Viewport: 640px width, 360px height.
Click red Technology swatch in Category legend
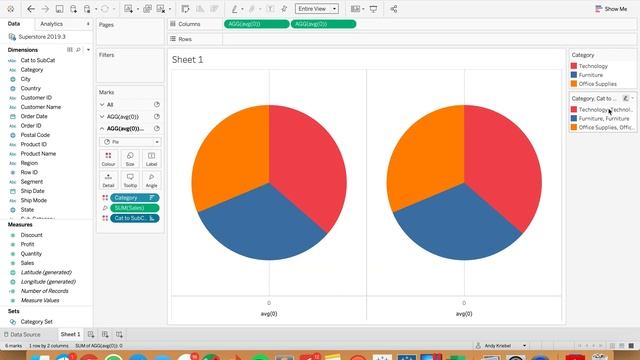click(x=574, y=66)
